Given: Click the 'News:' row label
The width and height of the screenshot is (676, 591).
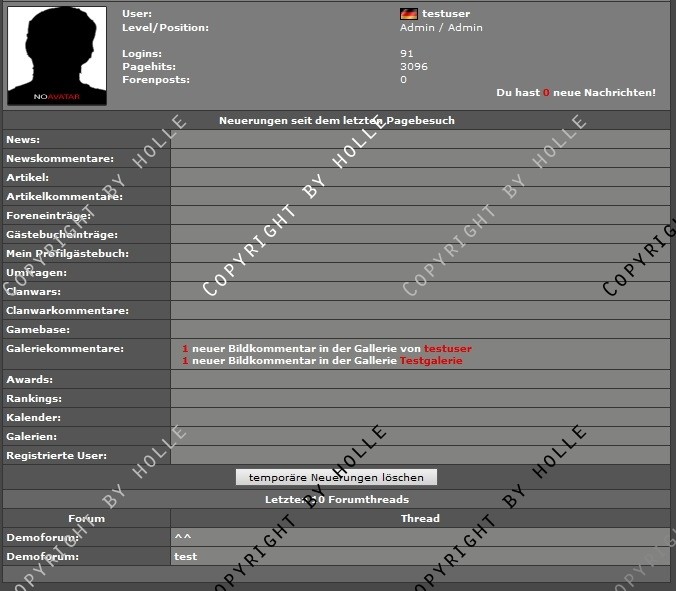Looking at the screenshot, I should click(23, 140).
